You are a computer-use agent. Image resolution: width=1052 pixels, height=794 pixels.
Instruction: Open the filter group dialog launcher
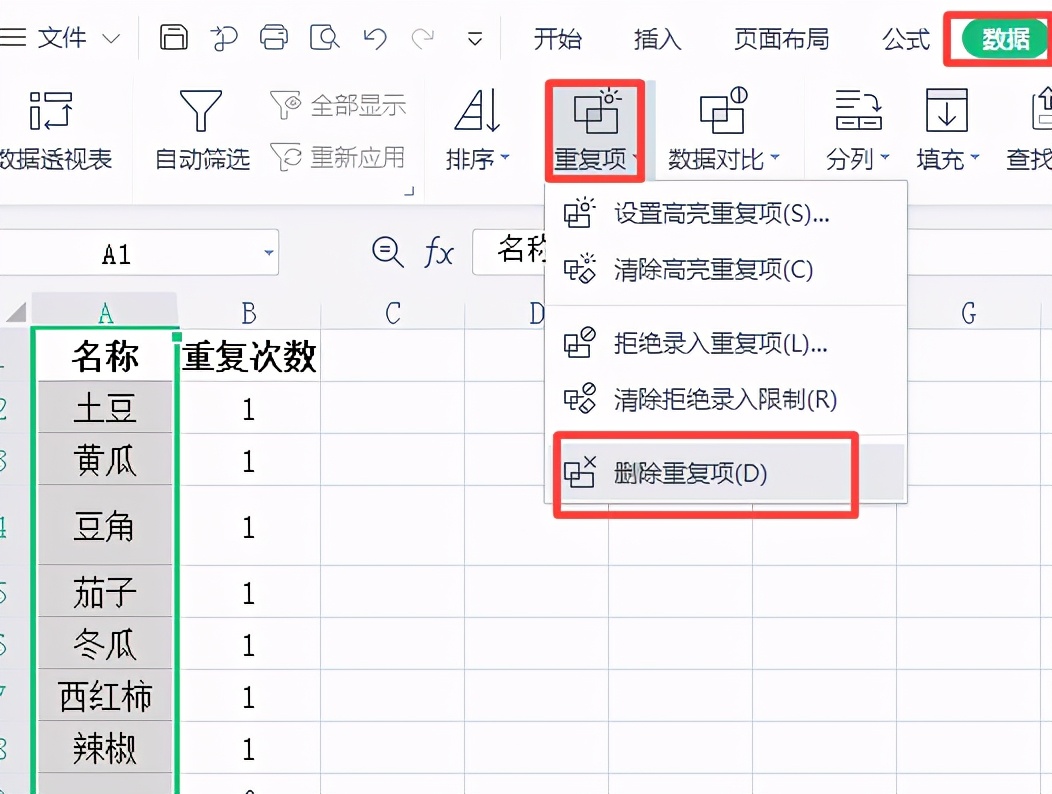(409, 191)
